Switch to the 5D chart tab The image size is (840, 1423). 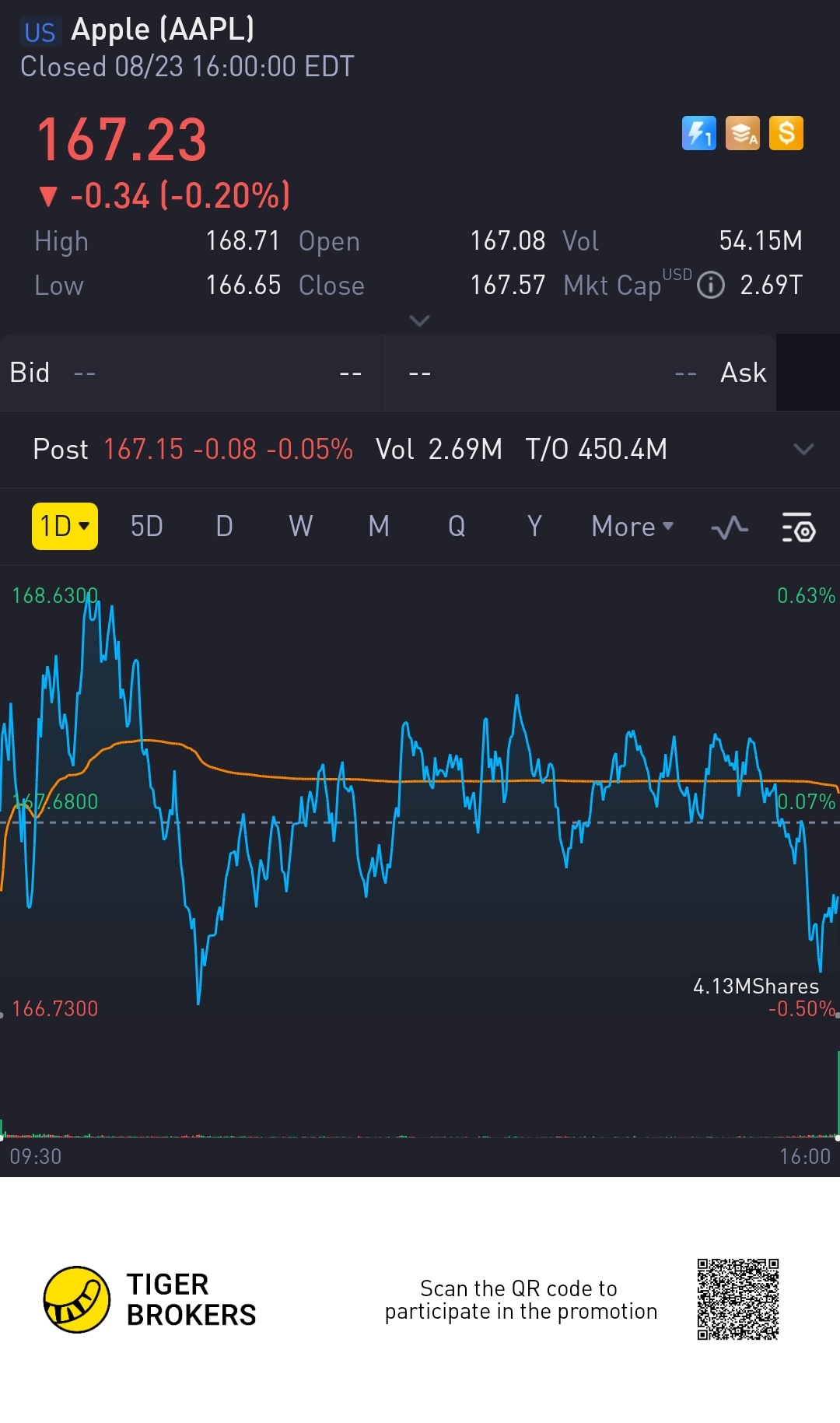coord(146,527)
